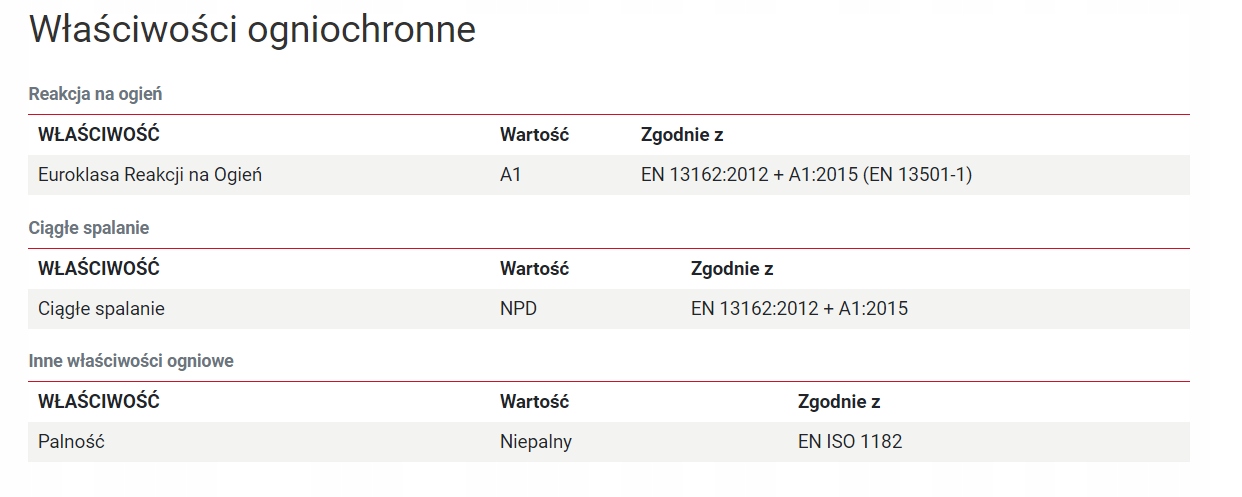This screenshot has width=1242, height=497.
Task: Select the "Ciągłe spalanie" section title
Action: (89, 228)
